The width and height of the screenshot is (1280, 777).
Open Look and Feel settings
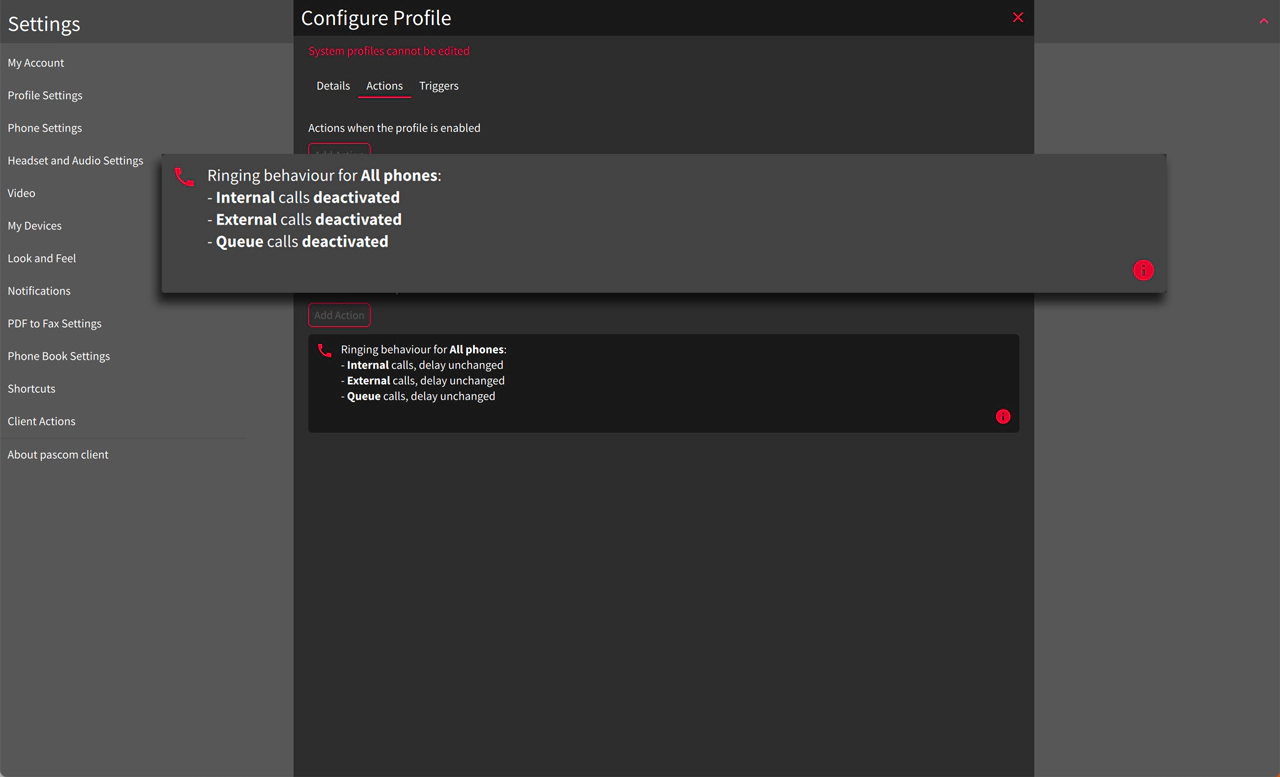coord(41,258)
